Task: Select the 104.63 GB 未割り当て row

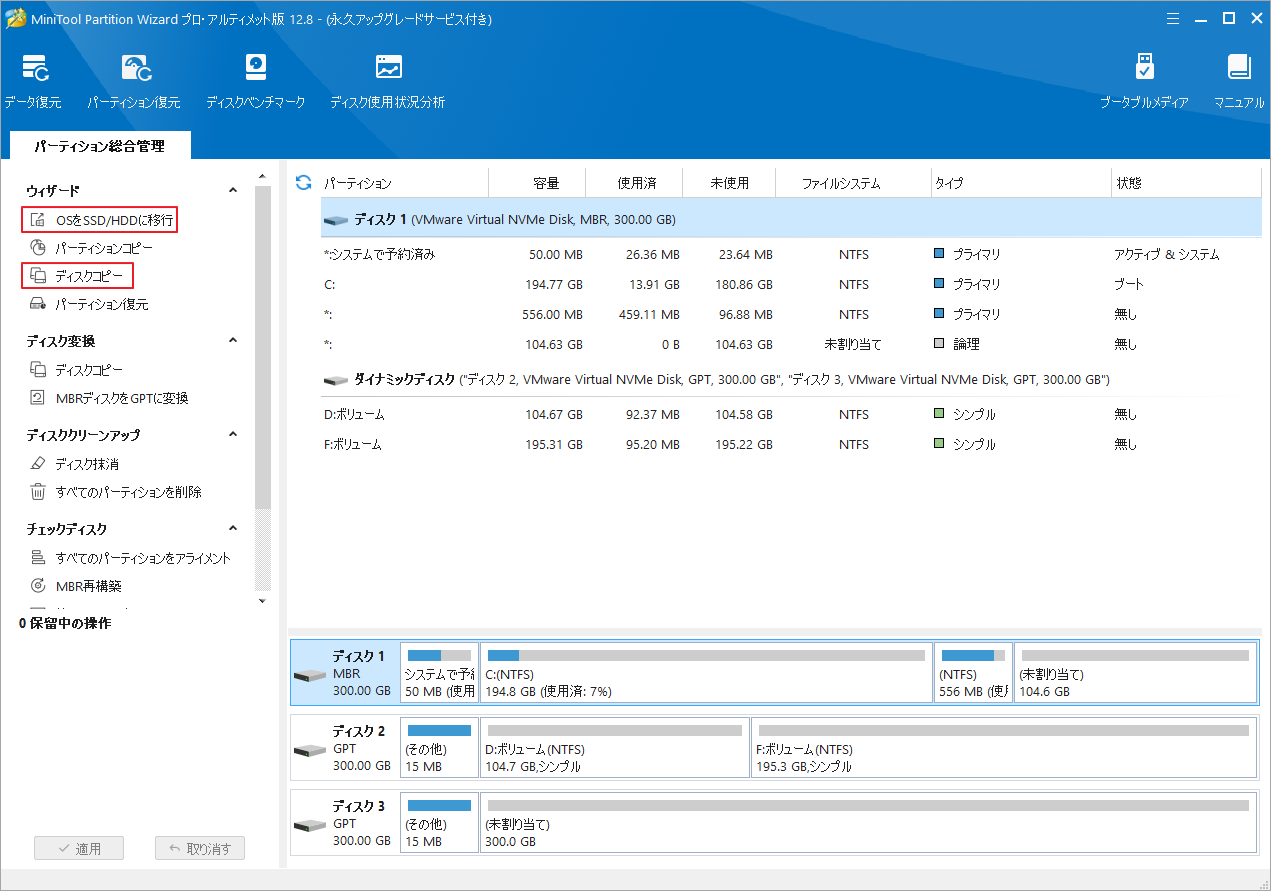Action: [x=791, y=344]
